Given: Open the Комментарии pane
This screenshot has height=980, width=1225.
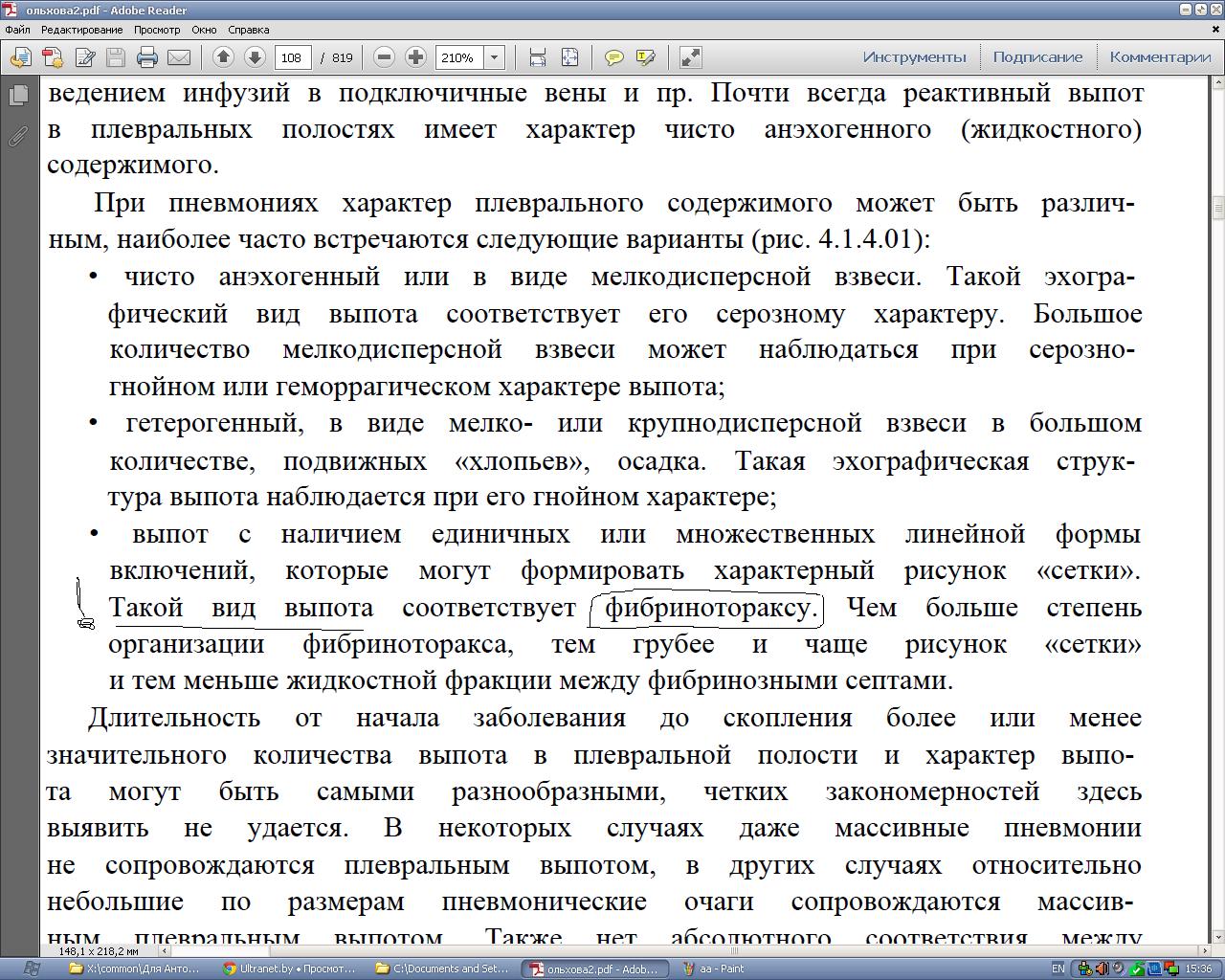Looking at the screenshot, I should click(x=1160, y=57).
